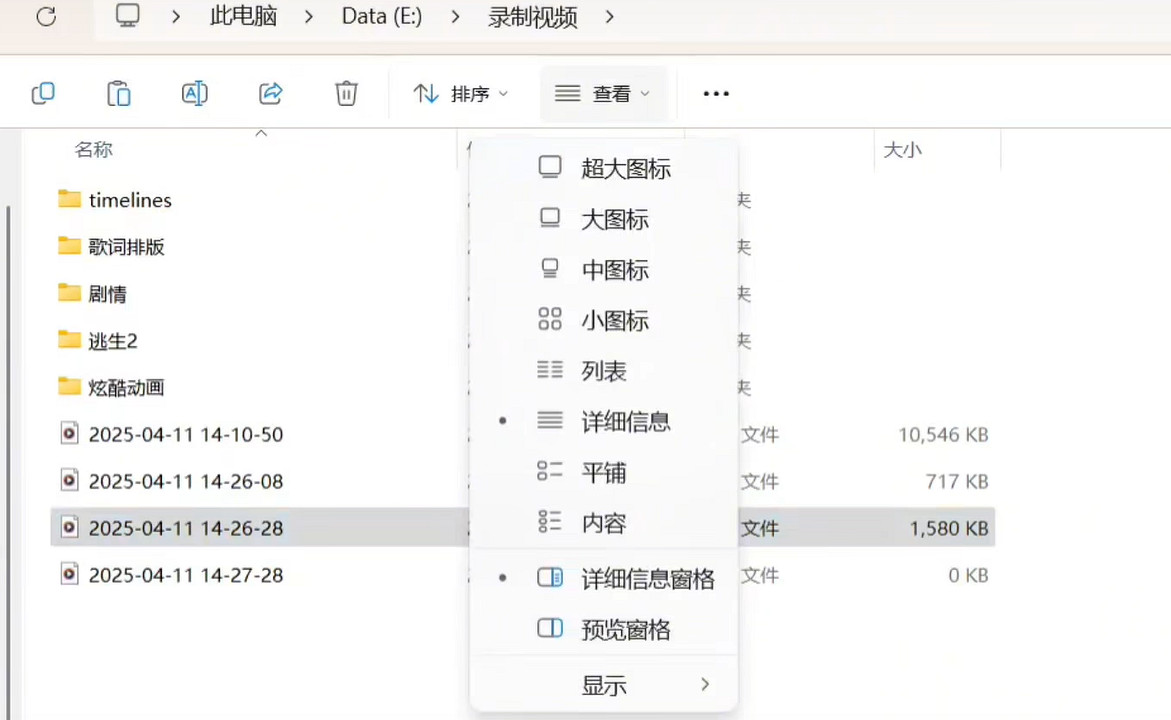The image size is (1171, 720).
Task: Toggle the 预览窗格 preview pane
Action: 625,630
